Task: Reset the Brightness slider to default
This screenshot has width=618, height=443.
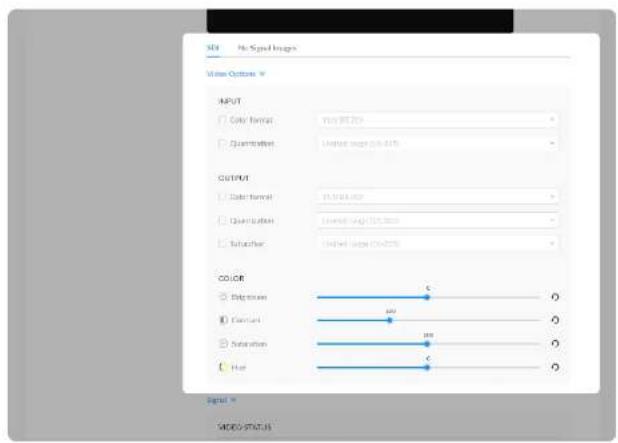Action: pyautogui.click(x=555, y=297)
